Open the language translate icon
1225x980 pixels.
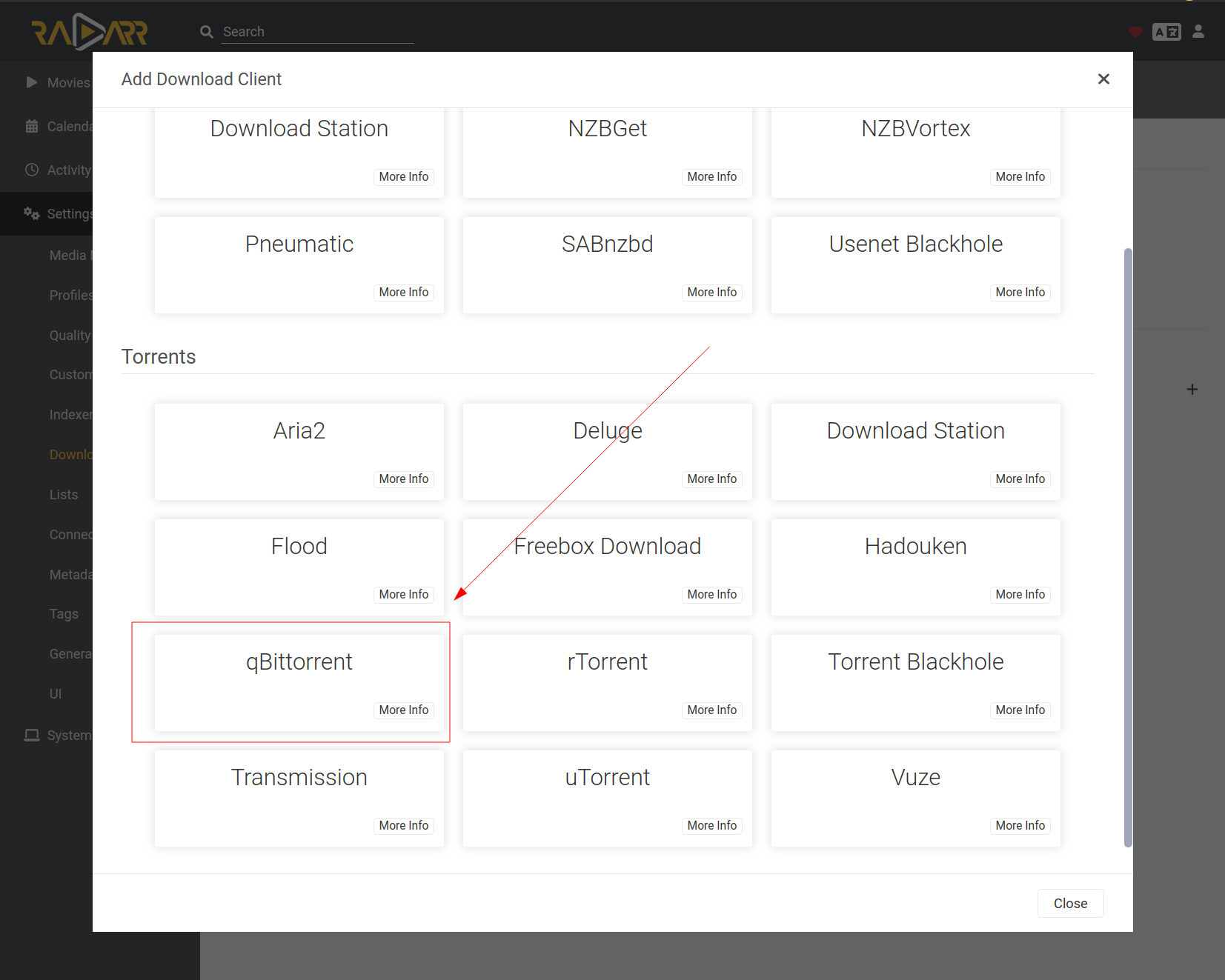coord(1166,32)
